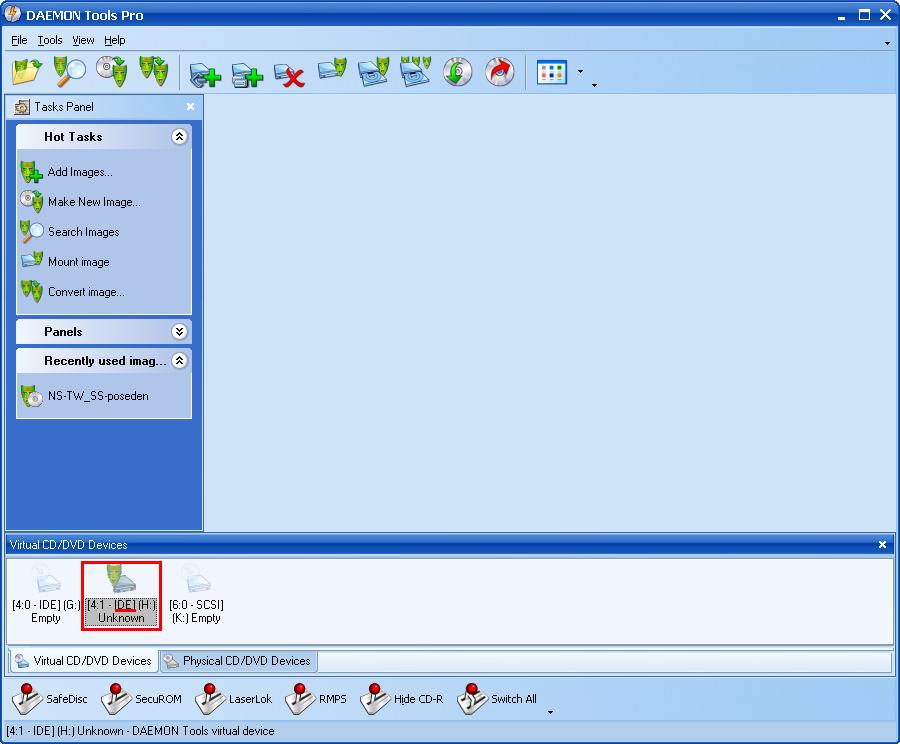Open the Tools menu
Screen dimensions: 900x744
50,40
